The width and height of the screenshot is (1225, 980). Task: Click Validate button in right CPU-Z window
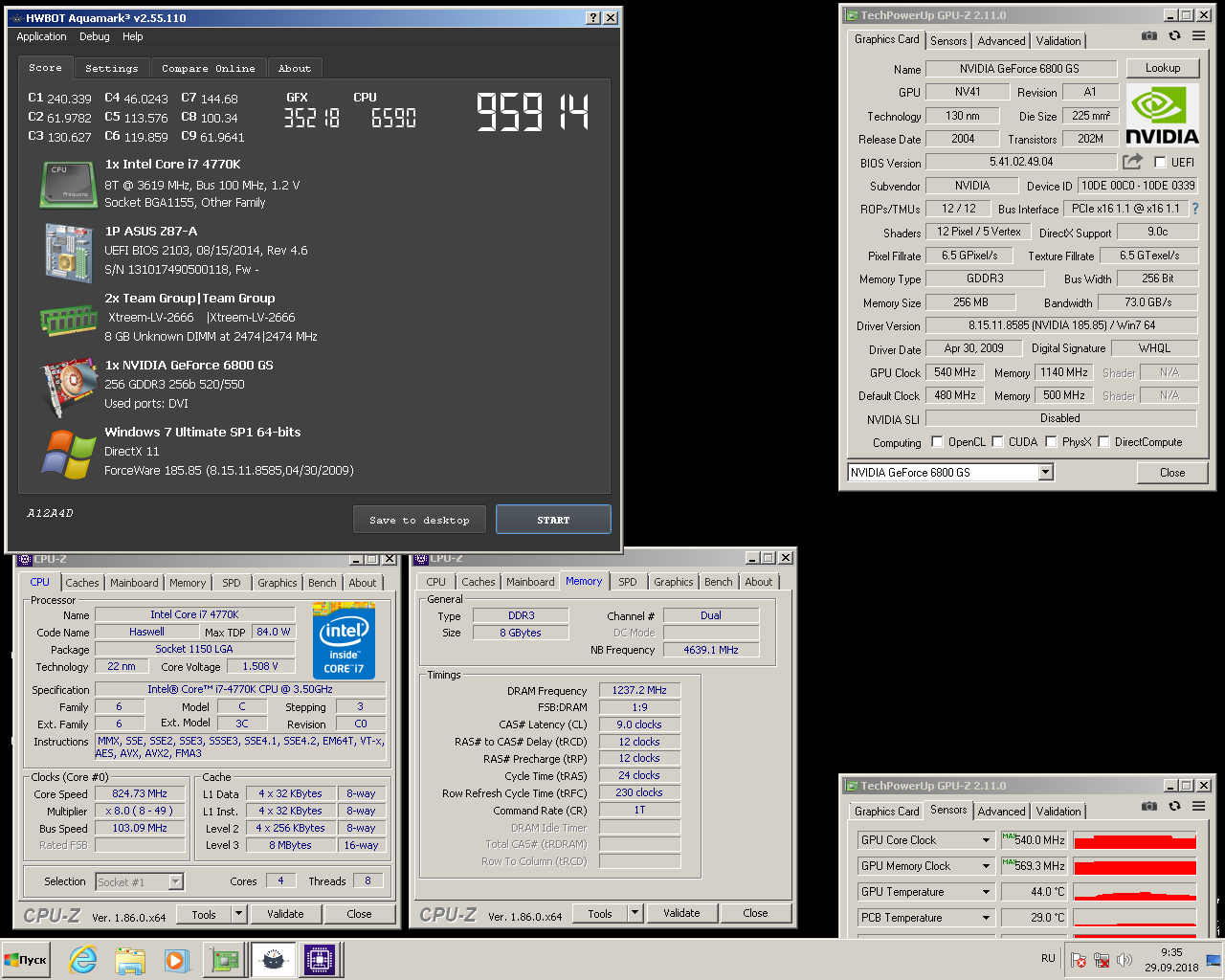click(x=681, y=913)
